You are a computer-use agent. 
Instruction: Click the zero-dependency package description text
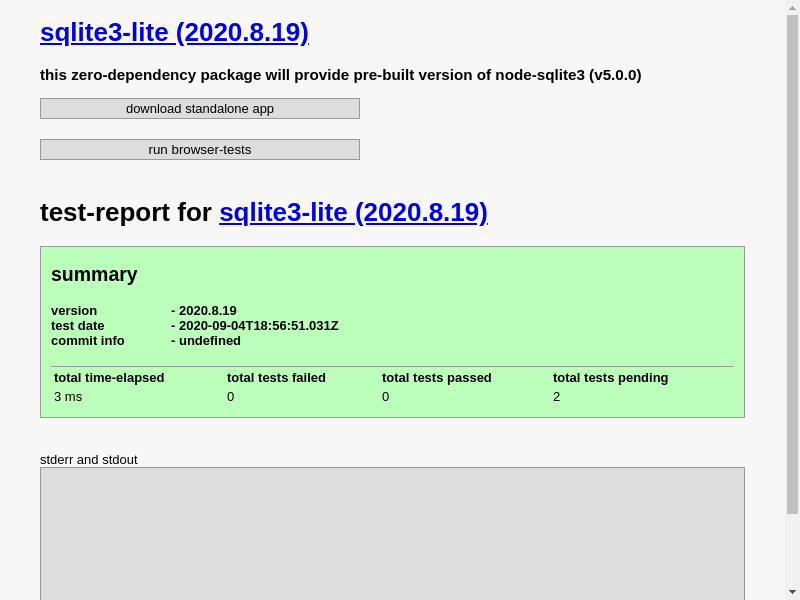tap(341, 75)
